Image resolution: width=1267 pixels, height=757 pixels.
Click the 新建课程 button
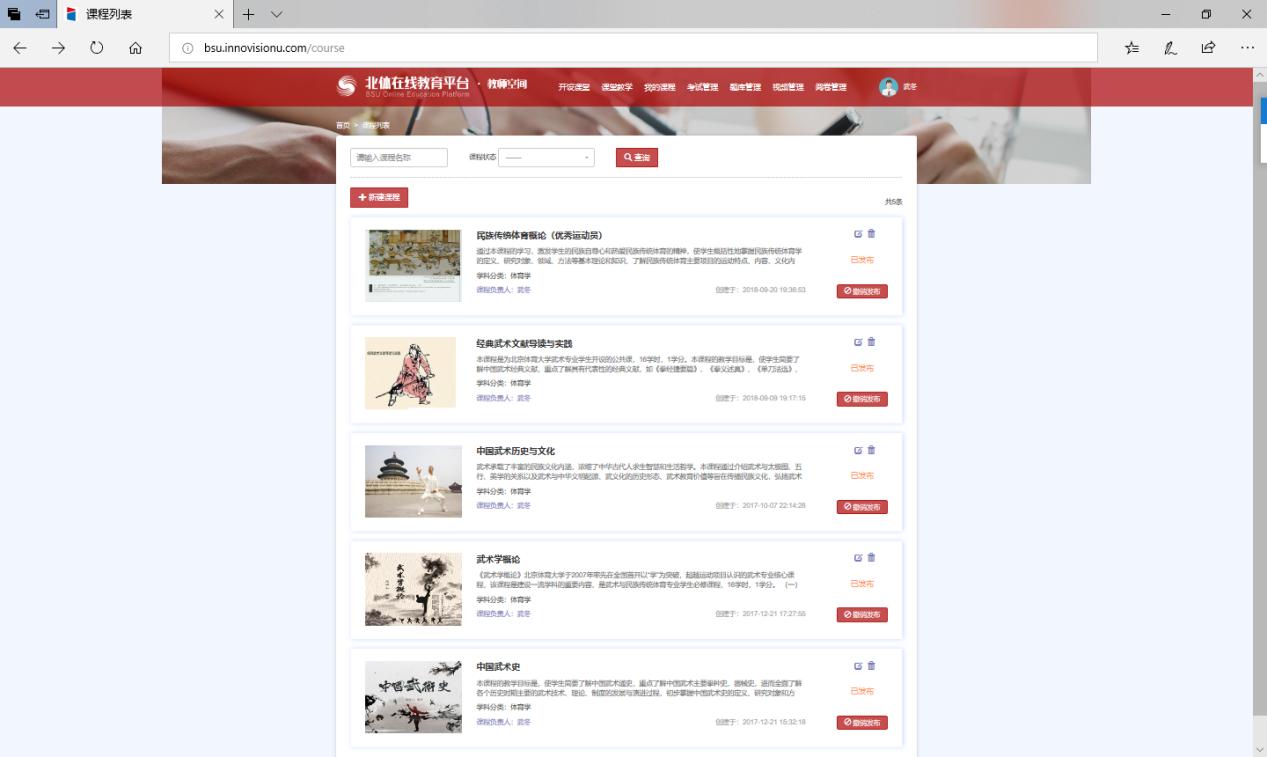378,197
